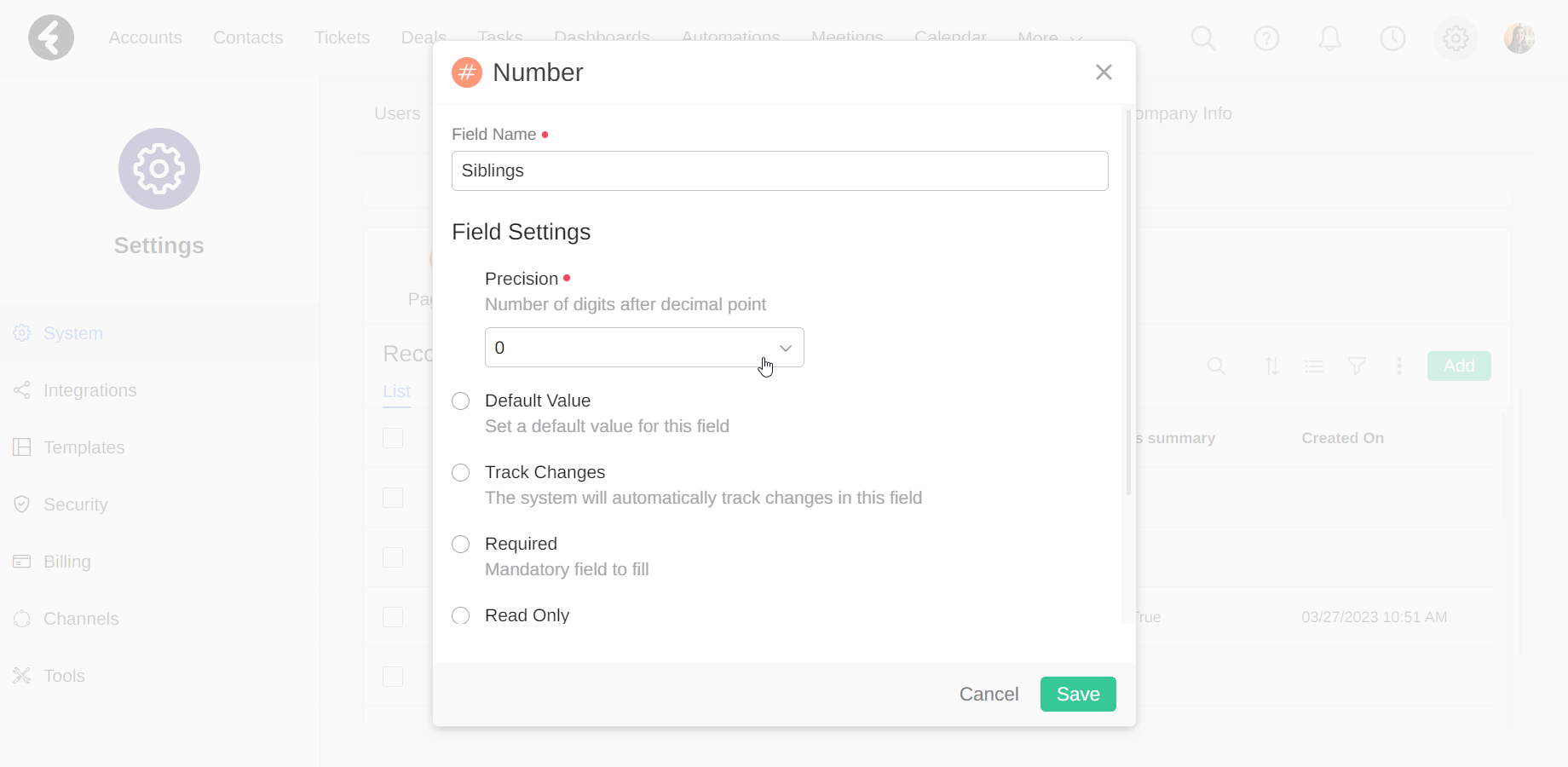Open recent history clock icon
This screenshot has width=1568, height=767.
pos(1392,37)
